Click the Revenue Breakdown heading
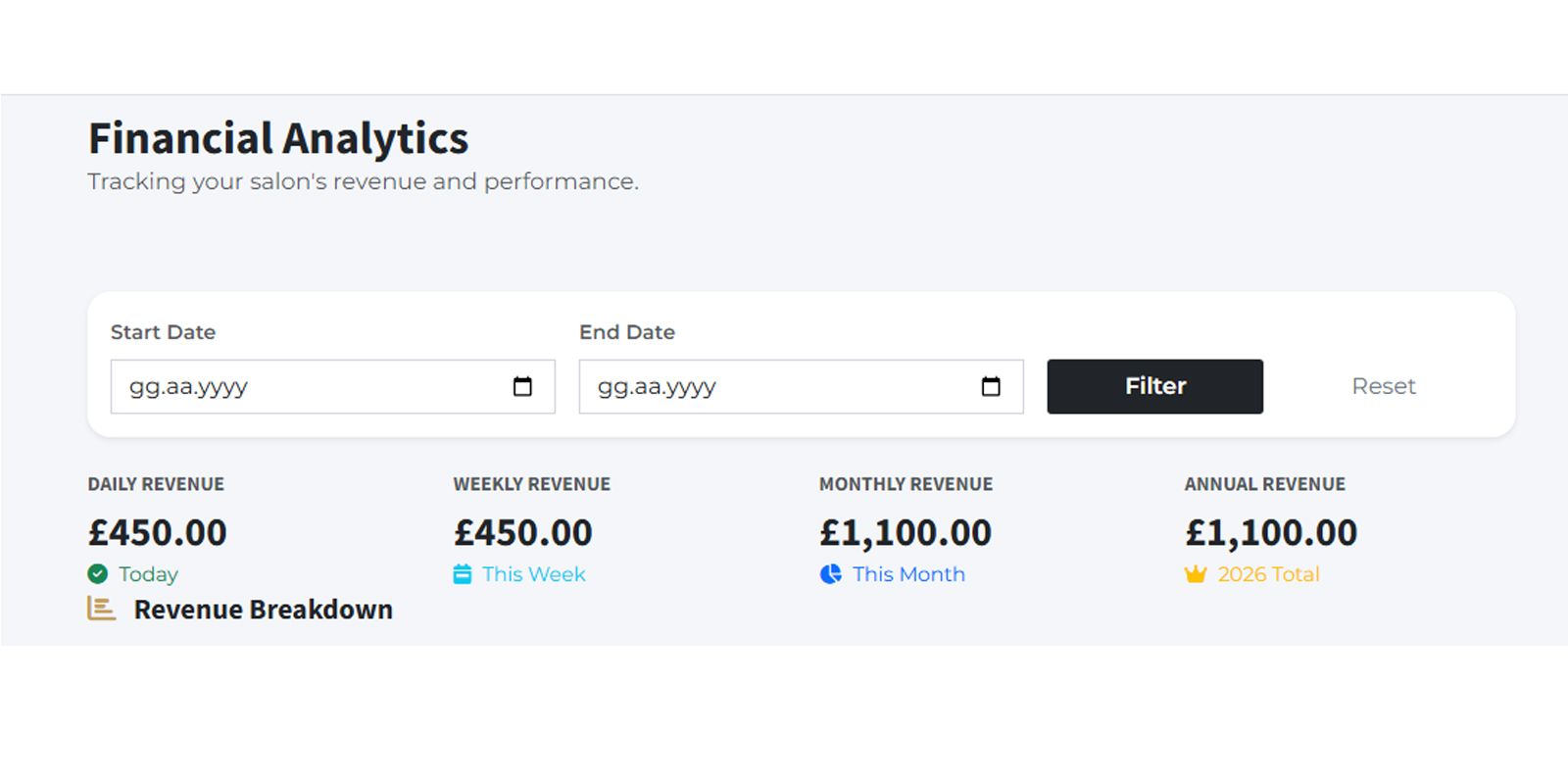The image size is (1568, 784). pyautogui.click(x=263, y=610)
